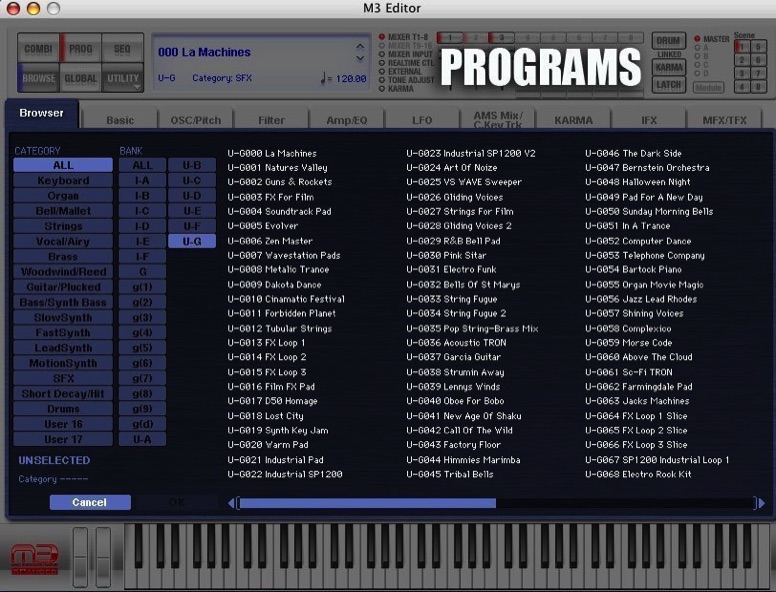Screen dimensions: 776x592
Task: Switch to SEQ mode
Action: tap(122, 49)
